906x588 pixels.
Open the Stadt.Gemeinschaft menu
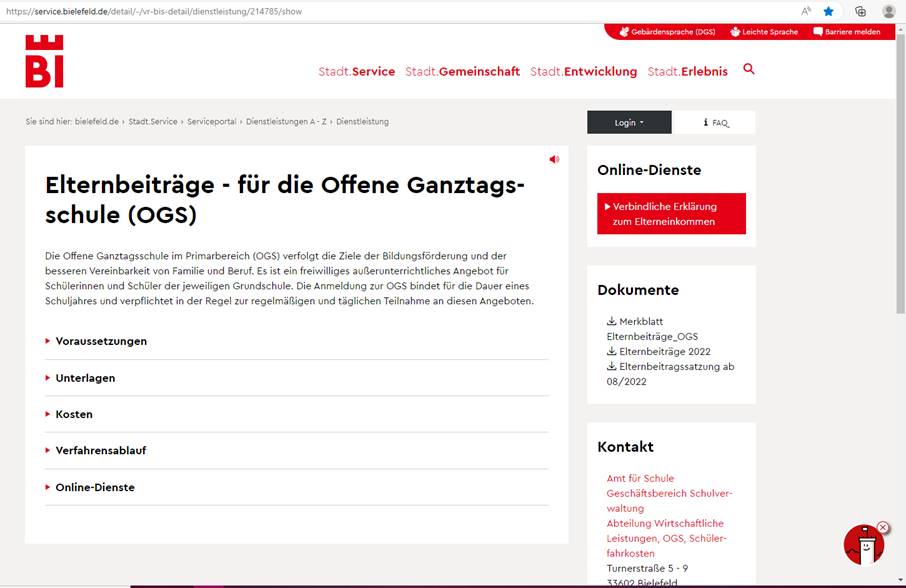tap(462, 72)
